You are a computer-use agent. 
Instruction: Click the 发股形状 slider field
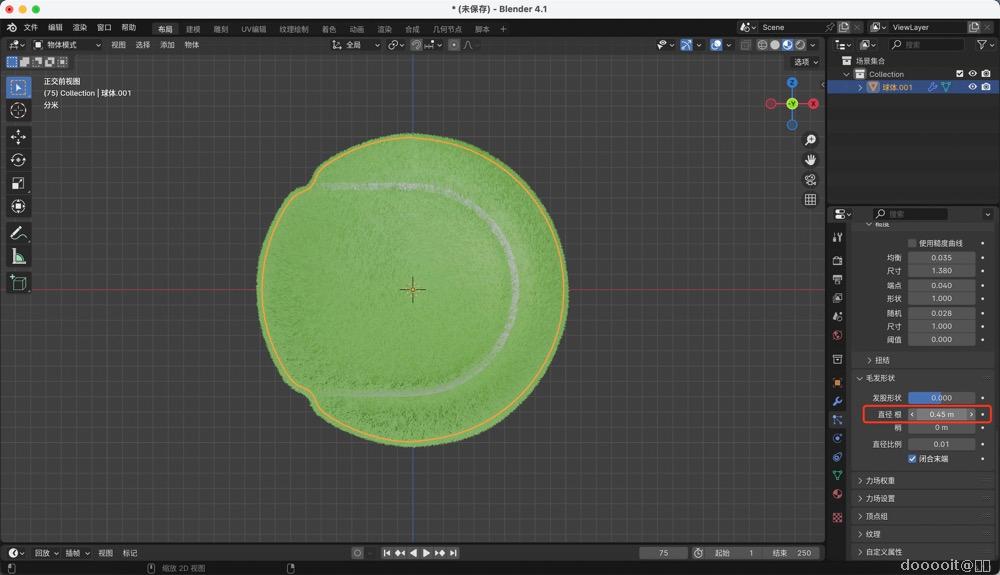[x=941, y=398]
